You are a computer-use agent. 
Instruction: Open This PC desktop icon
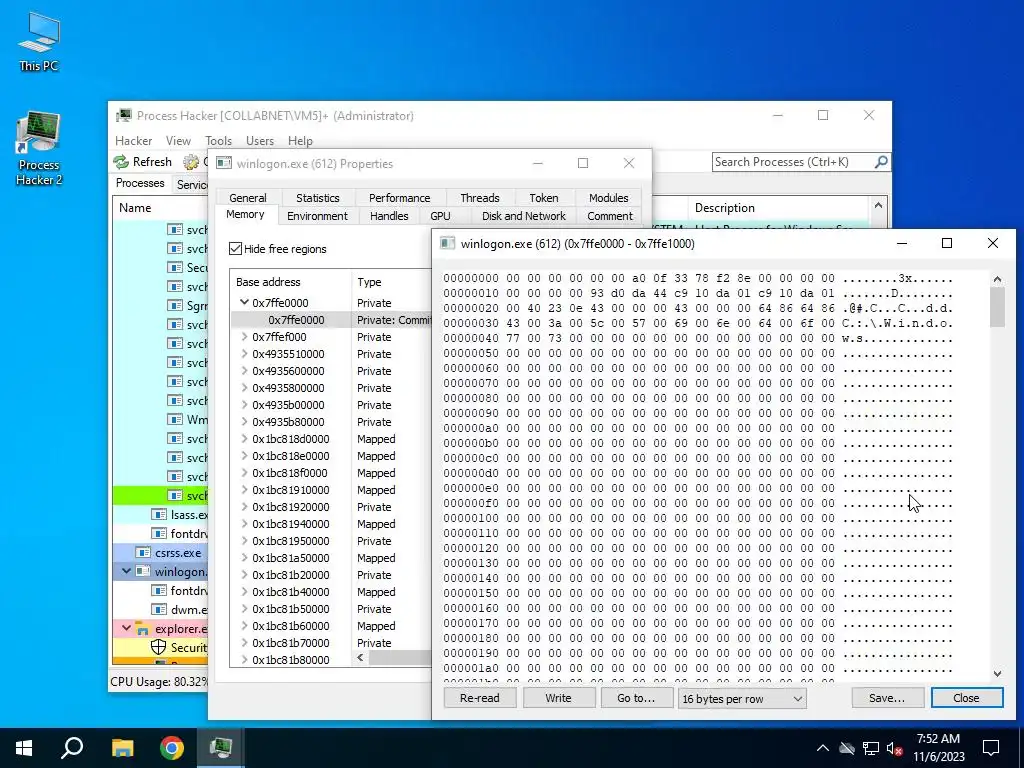click(39, 41)
